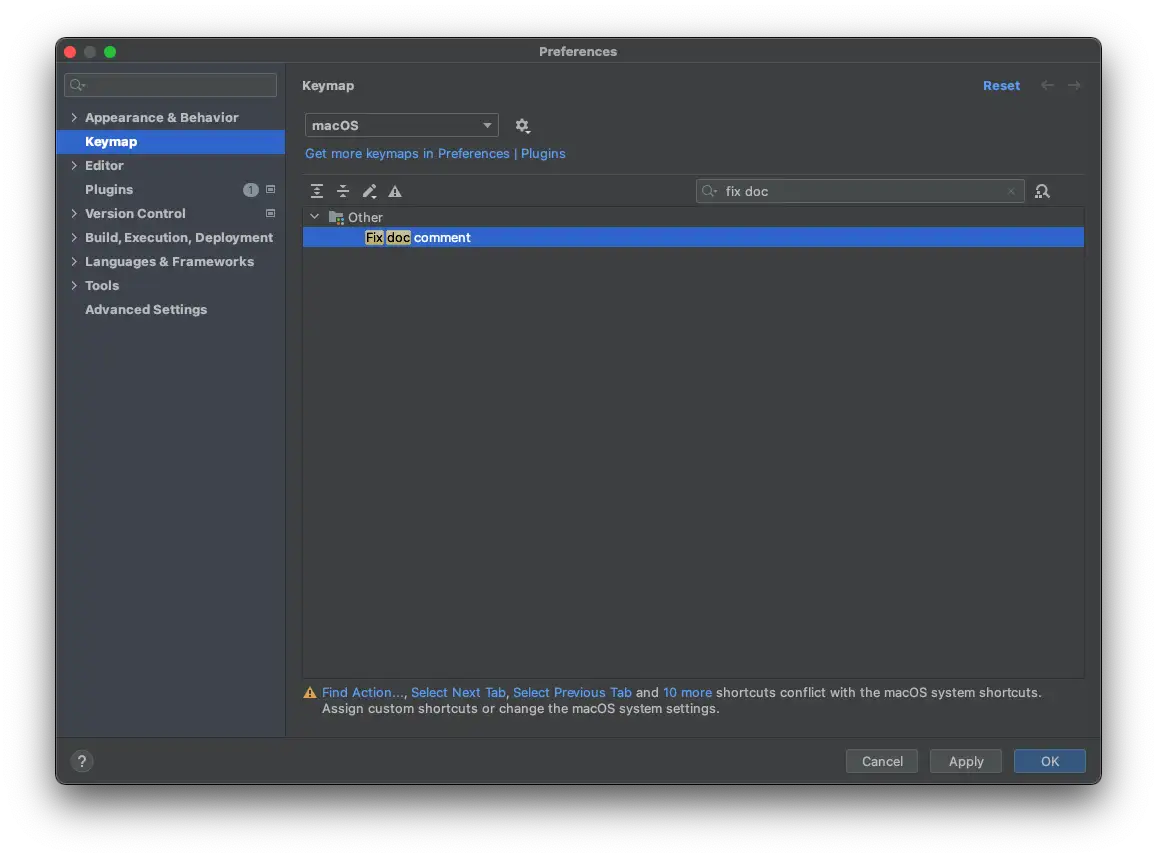Go back with the left arrow

[x=1047, y=86]
